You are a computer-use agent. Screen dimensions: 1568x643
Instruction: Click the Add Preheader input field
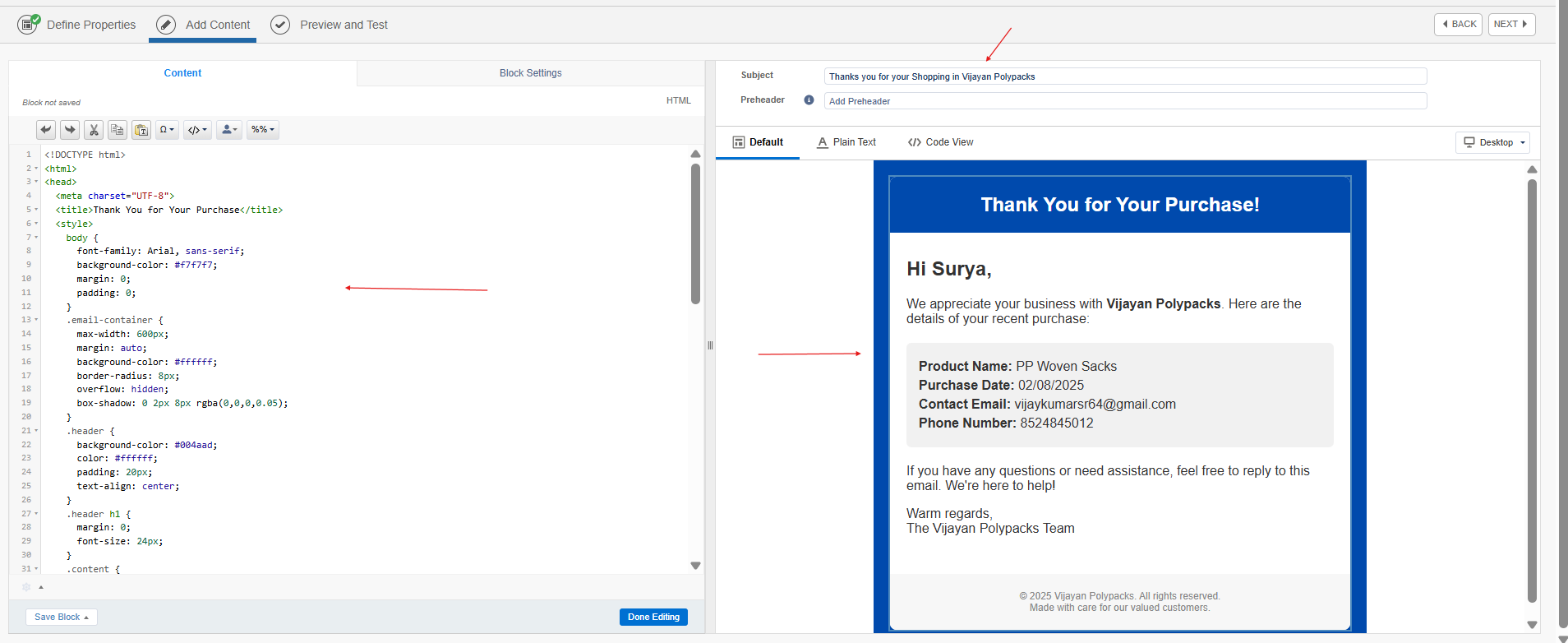point(1124,101)
